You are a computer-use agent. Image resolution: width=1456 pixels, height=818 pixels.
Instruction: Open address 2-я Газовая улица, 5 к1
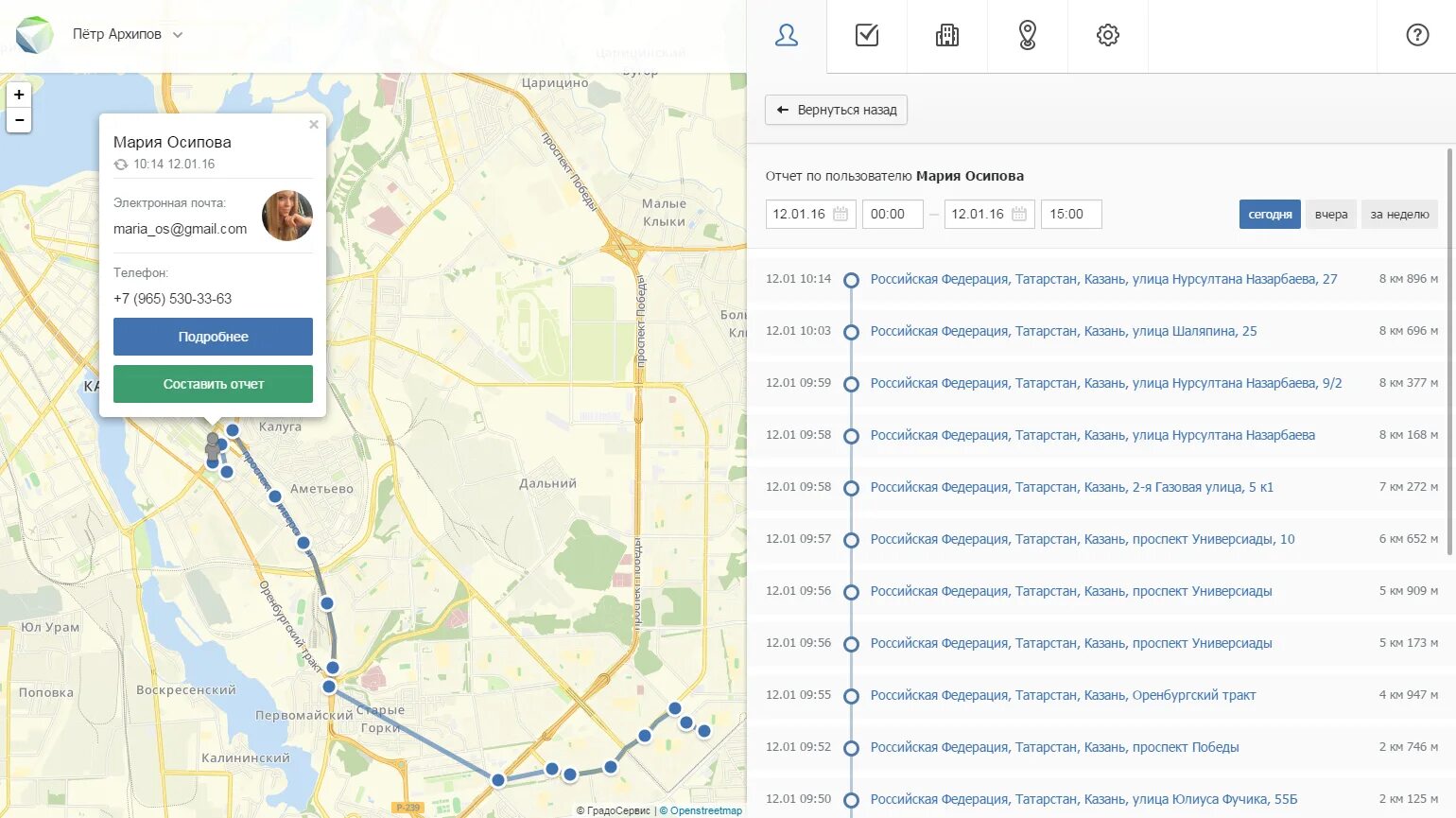[x=1072, y=487]
